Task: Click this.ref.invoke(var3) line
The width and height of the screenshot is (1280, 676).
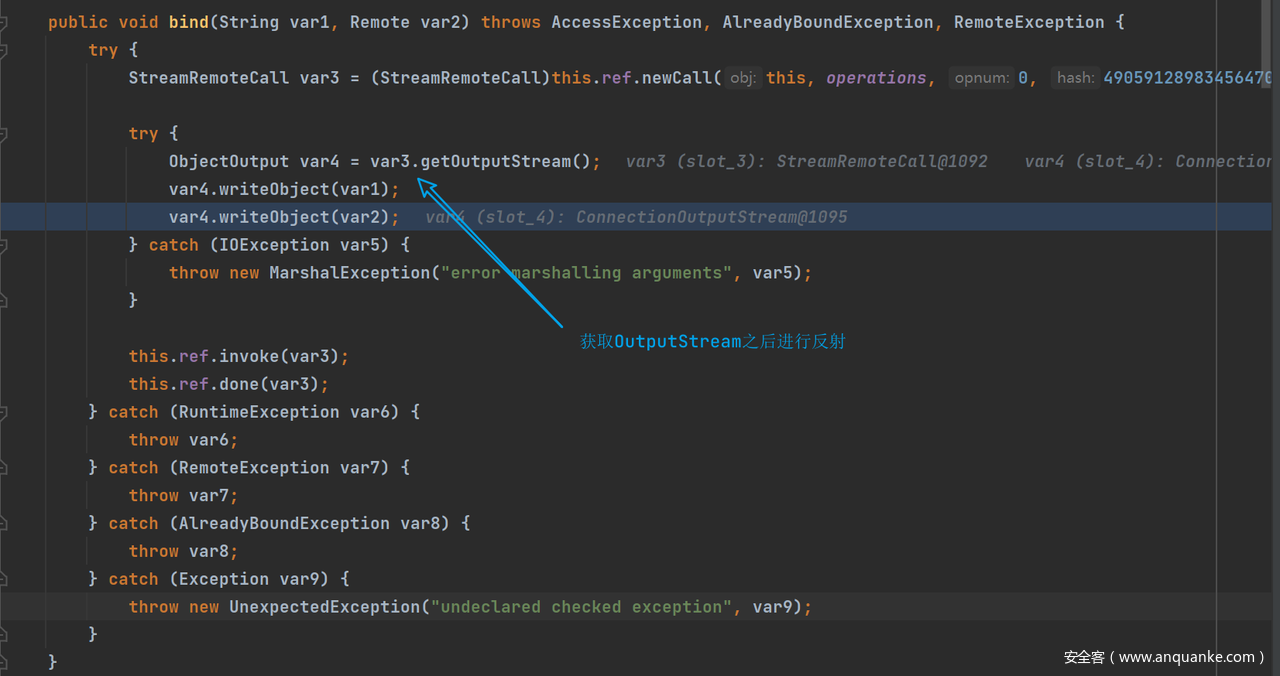Action: (x=238, y=356)
